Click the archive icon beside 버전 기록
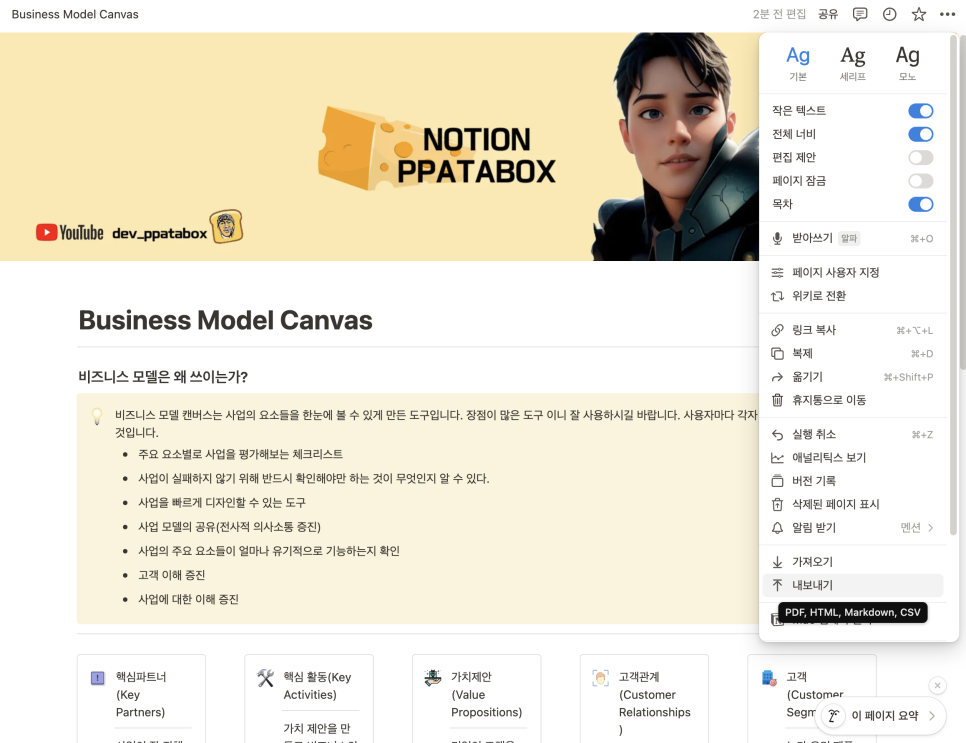The height and width of the screenshot is (743, 966). pyautogui.click(x=777, y=481)
